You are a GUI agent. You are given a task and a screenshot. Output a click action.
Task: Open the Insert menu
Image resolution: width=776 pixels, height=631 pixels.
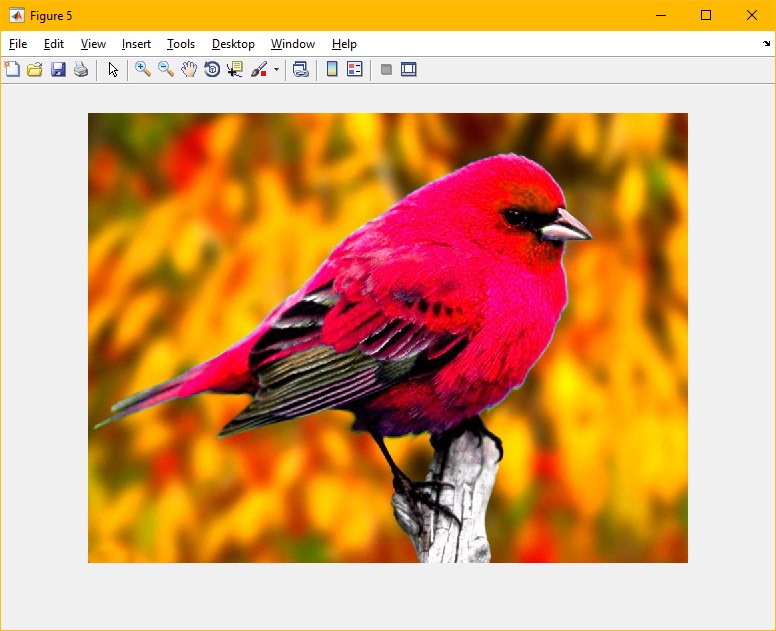(136, 44)
